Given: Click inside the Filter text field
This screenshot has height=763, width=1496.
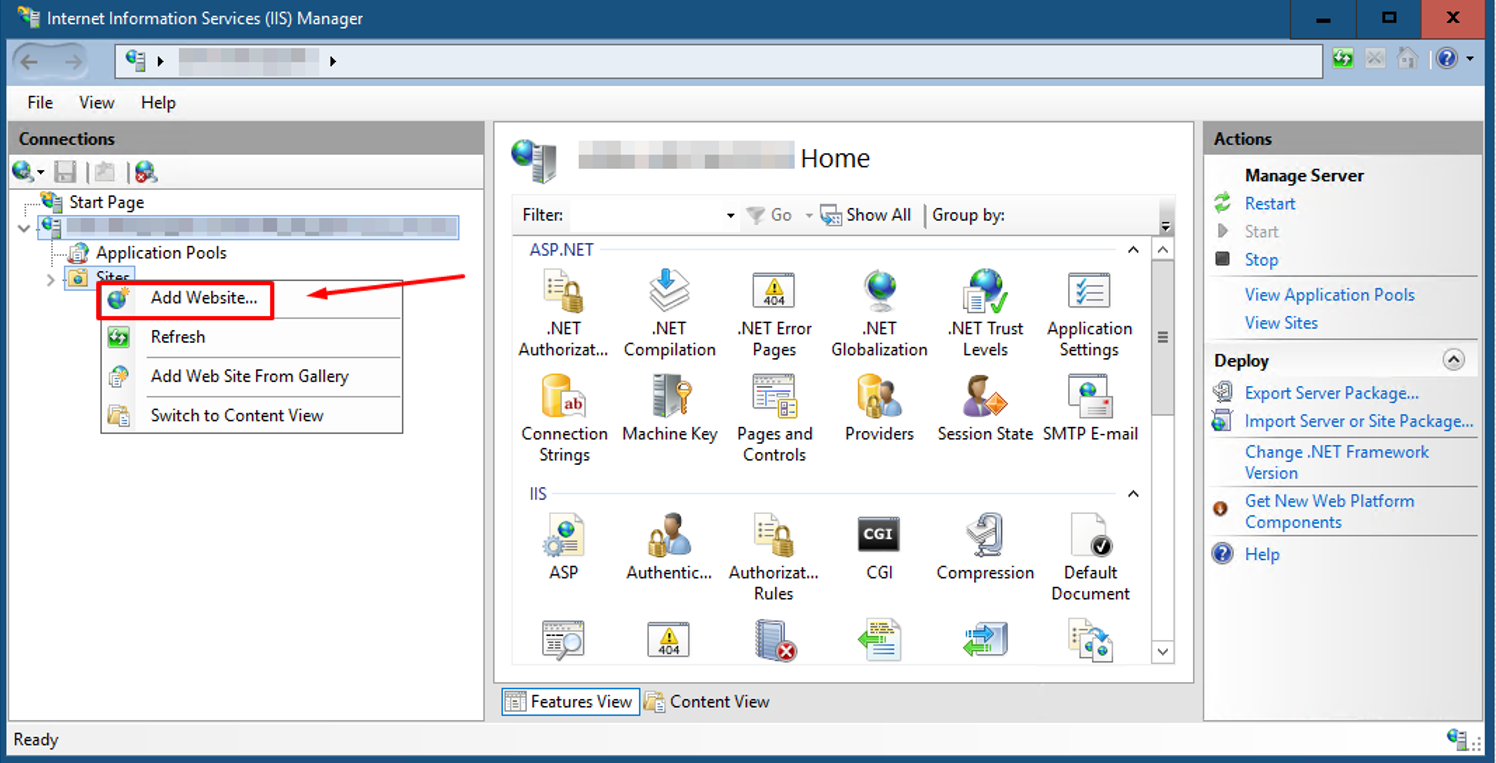Looking at the screenshot, I should (x=645, y=215).
